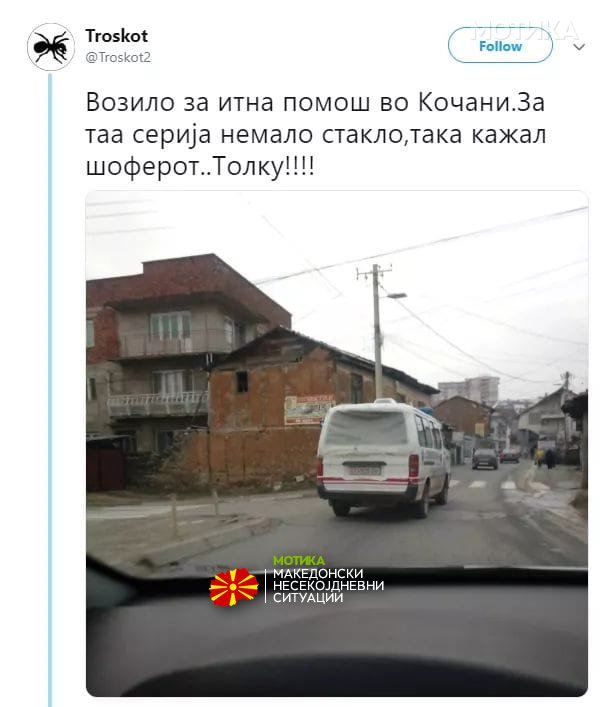Viewport: 600px width, 707px height.
Task: Open Troskot's ant profile avatar
Action: (x=50, y=46)
